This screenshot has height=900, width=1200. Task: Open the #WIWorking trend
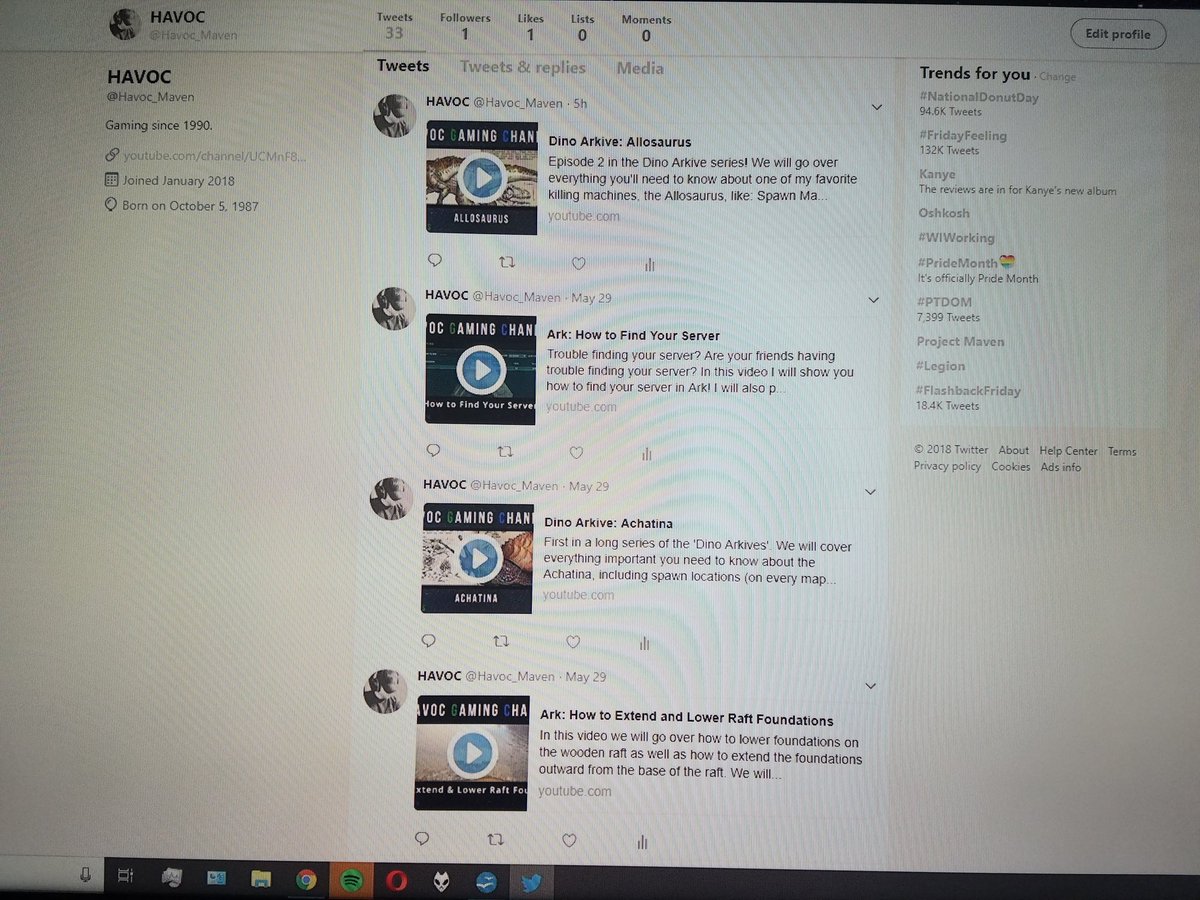[x=957, y=238]
